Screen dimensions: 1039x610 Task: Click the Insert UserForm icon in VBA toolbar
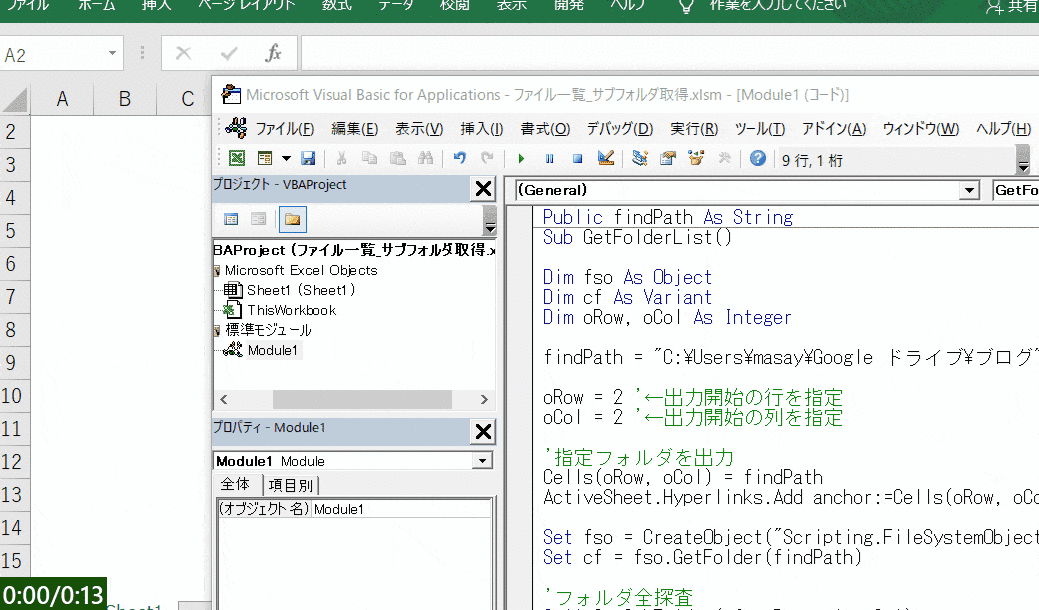(265, 158)
